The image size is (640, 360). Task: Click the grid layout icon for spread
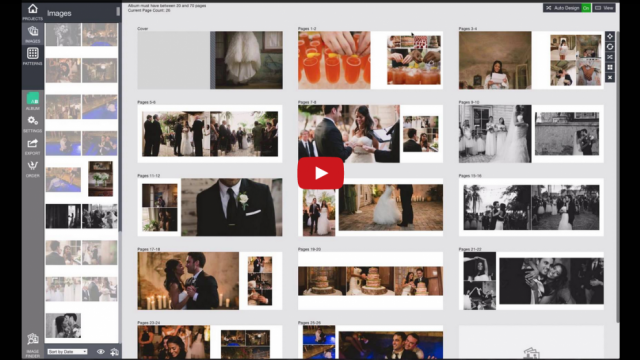[610, 67]
